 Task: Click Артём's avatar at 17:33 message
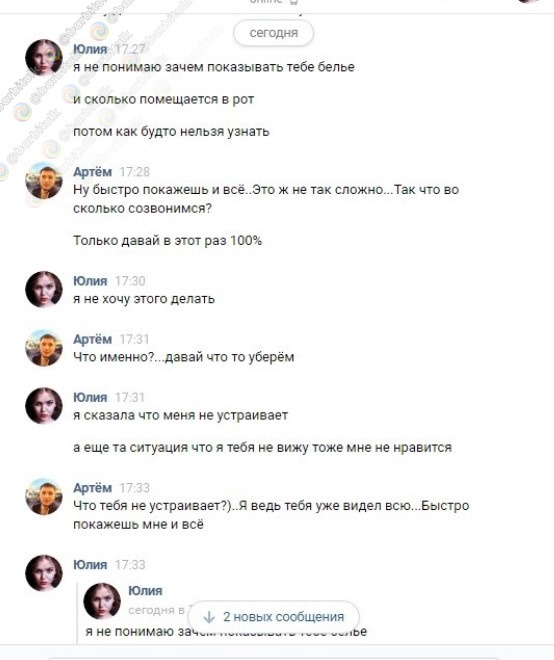(x=44, y=496)
